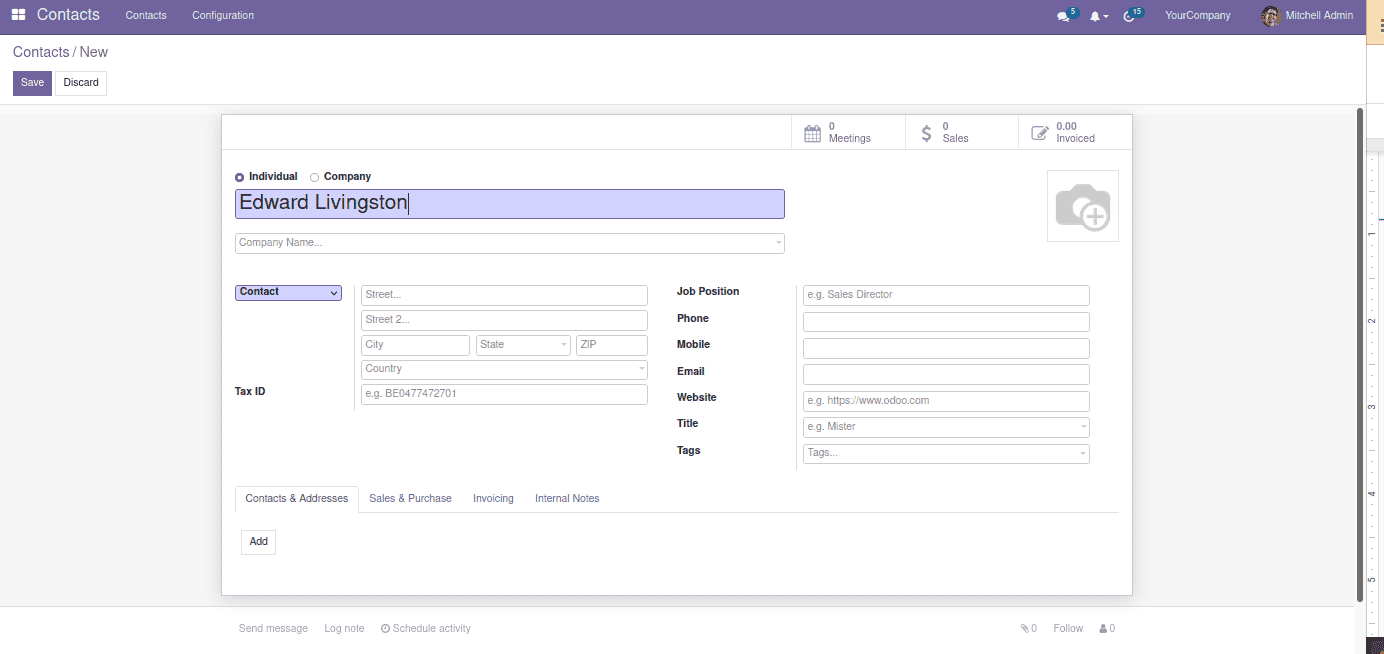The image size is (1384, 654).
Task: Open the Configuration menu
Action: click(x=223, y=16)
